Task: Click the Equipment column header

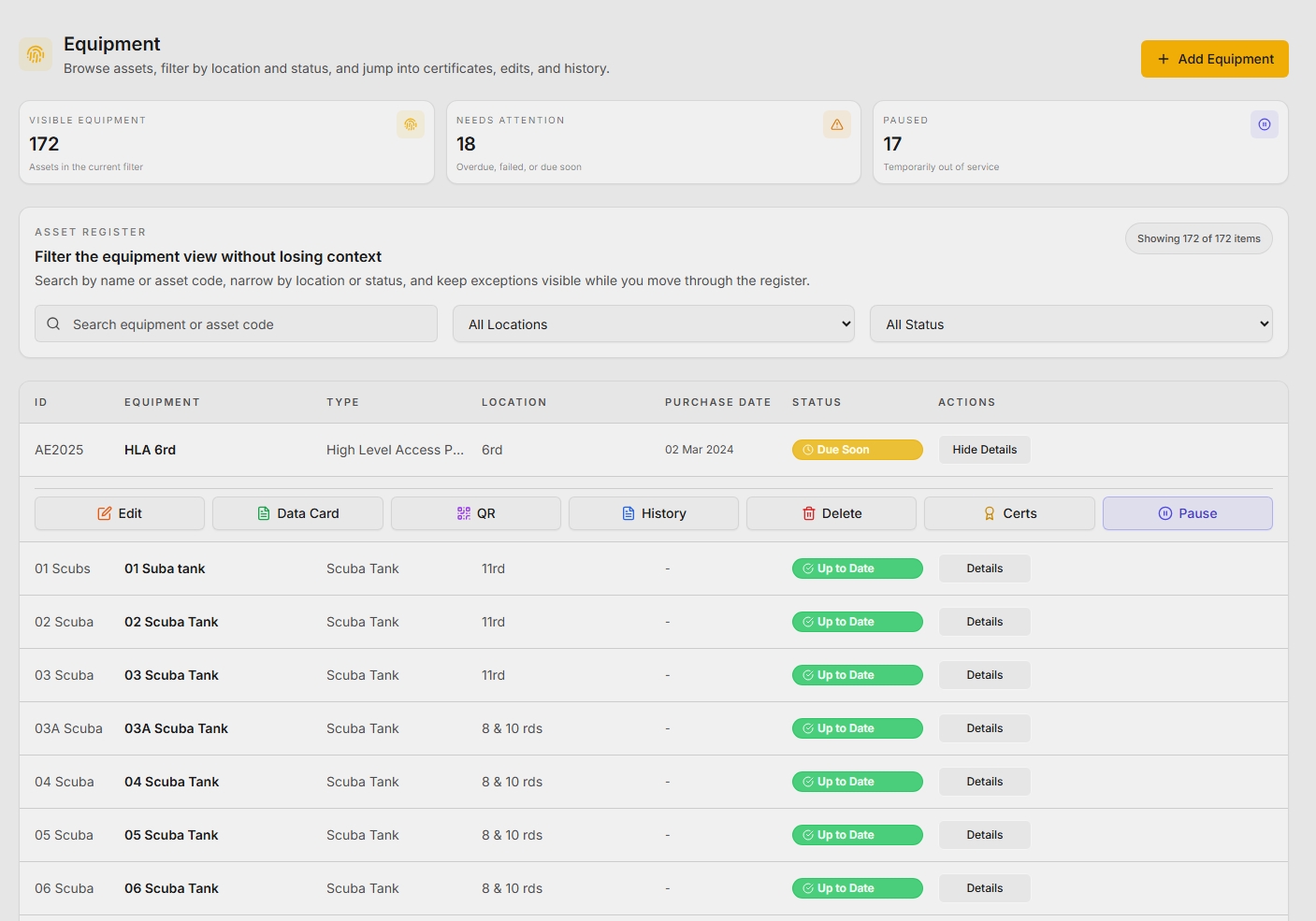Action: tap(162, 402)
